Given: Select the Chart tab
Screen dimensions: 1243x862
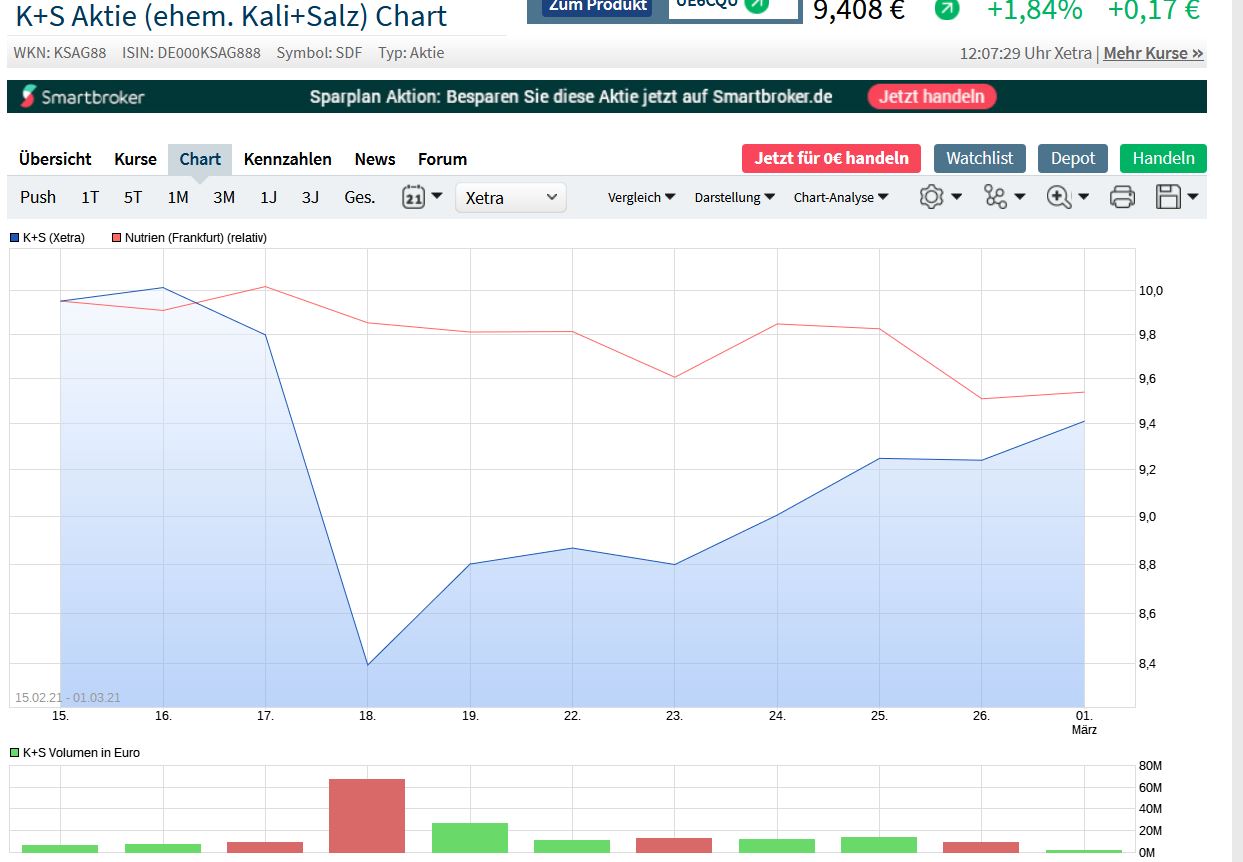Looking at the screenshot, I should click(200, 159).
